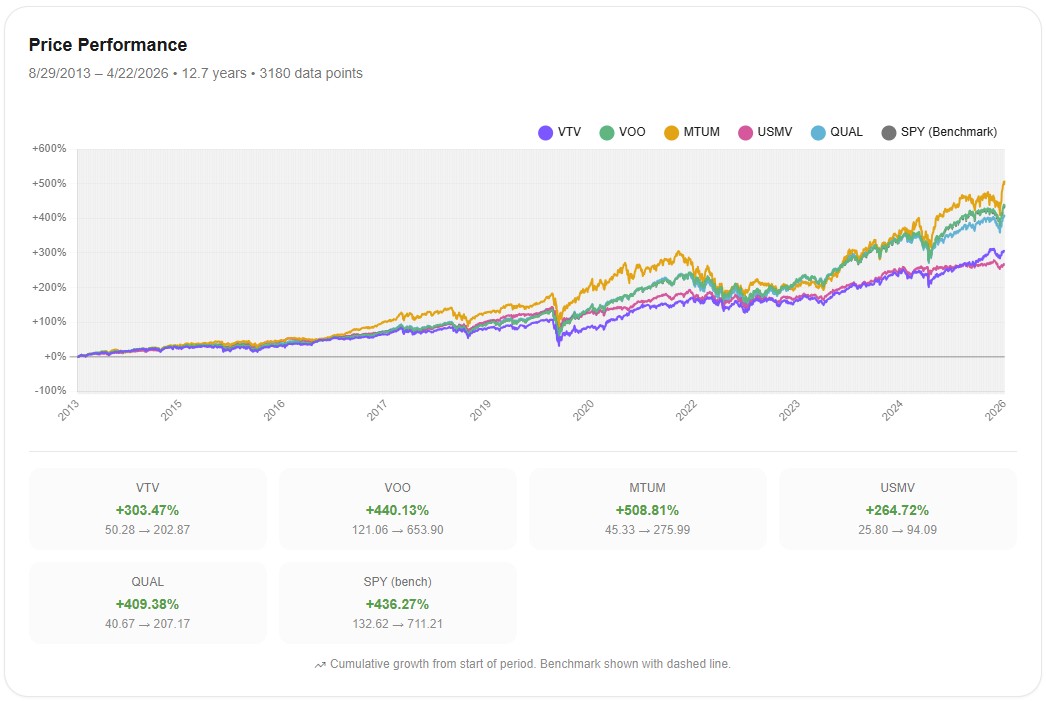Click the +200% y-axis label

49,287
